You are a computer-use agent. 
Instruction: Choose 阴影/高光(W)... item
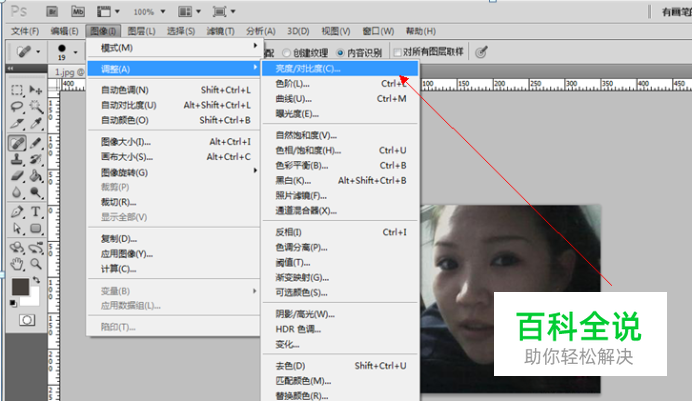pyautogui.click(x=340, y=314)
